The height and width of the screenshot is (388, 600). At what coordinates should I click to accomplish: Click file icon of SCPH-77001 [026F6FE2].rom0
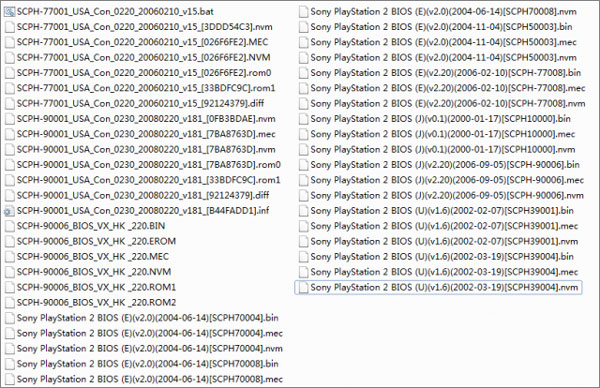tap(10, 73)
